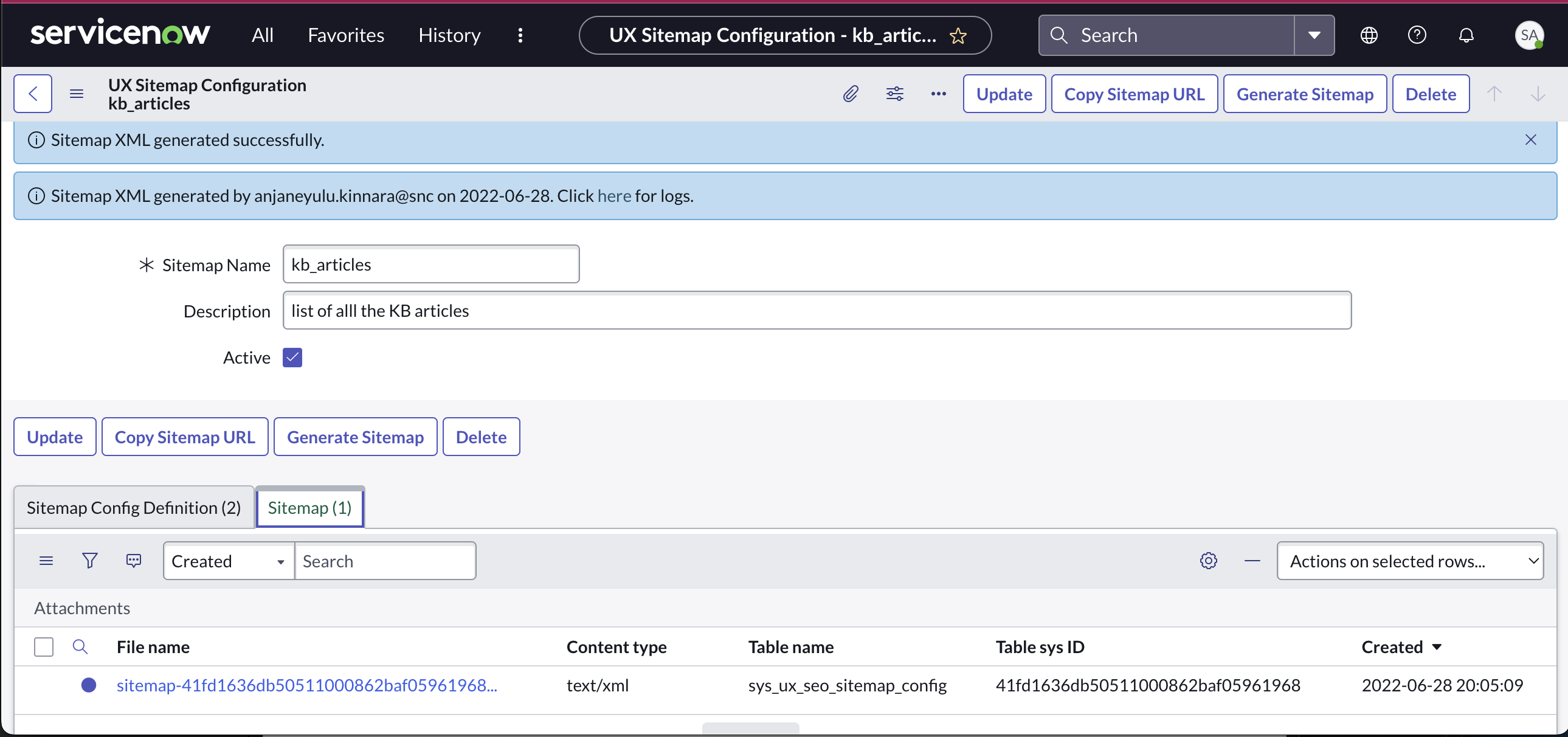
Task: Toggle the Active checkbox
Action: click(292, 357)
